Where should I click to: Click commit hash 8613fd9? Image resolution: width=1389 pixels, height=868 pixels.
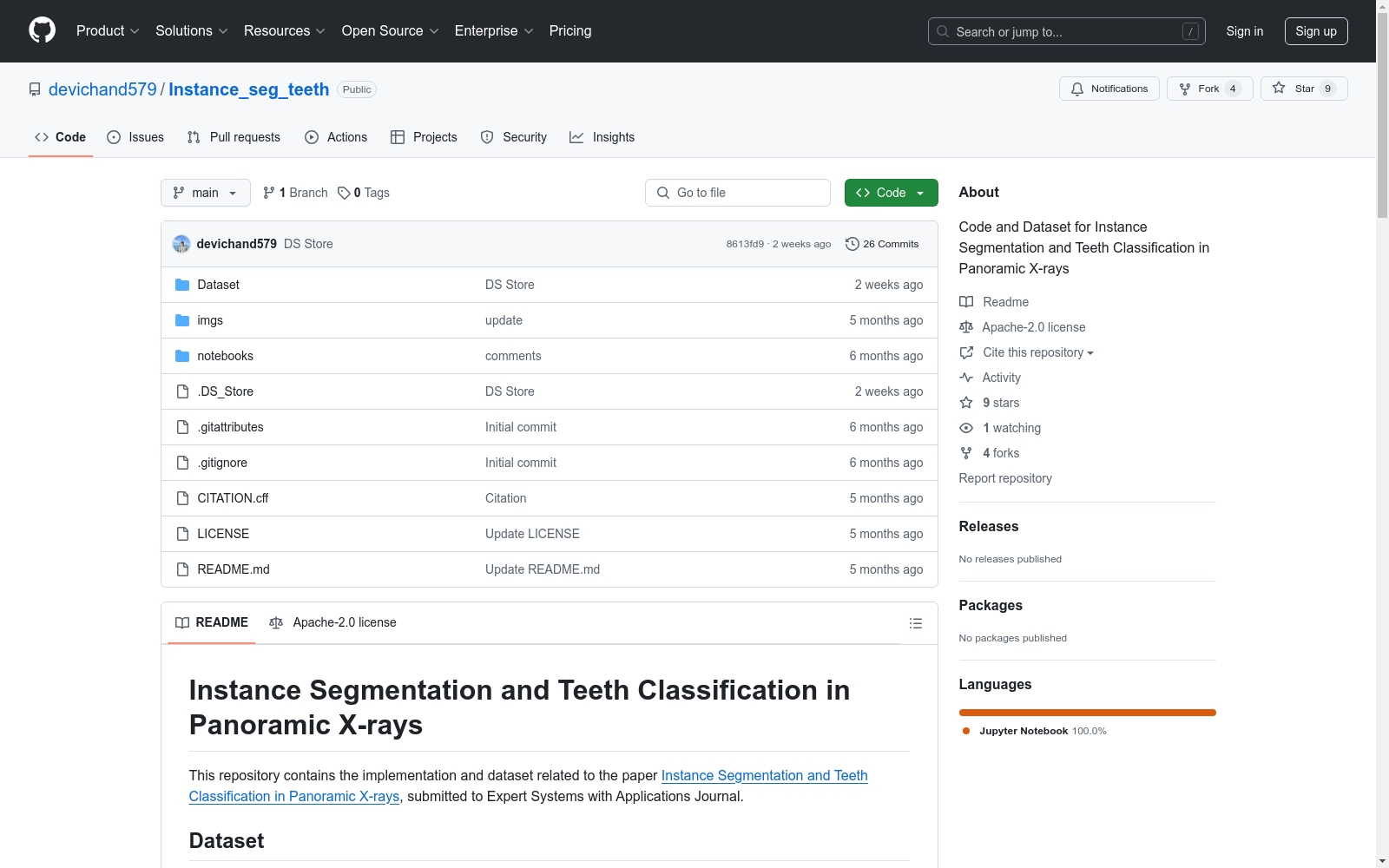pos(745,244)
